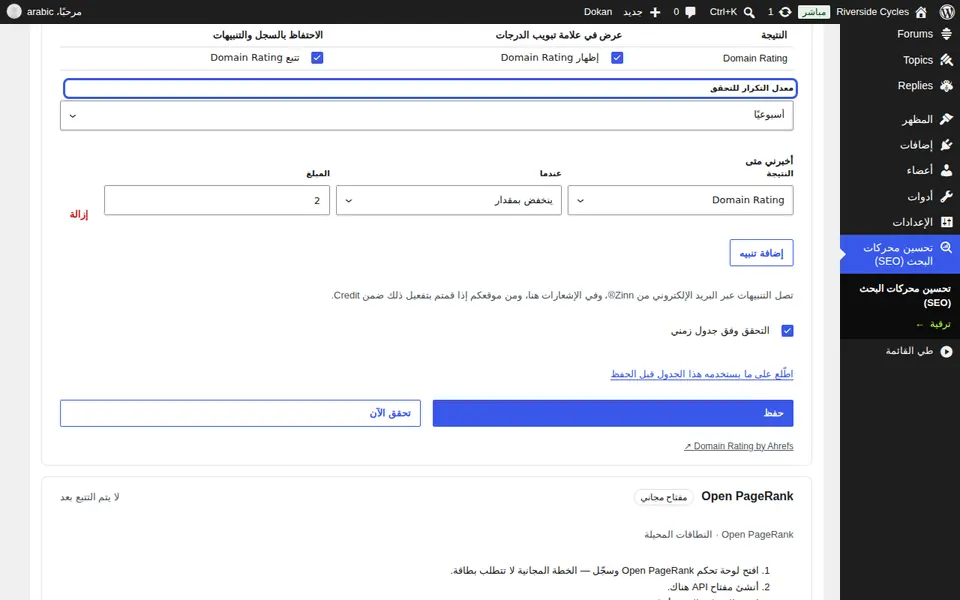Open اطّلع على ما يستخدمه هذا الجدول link

point(702,374)
